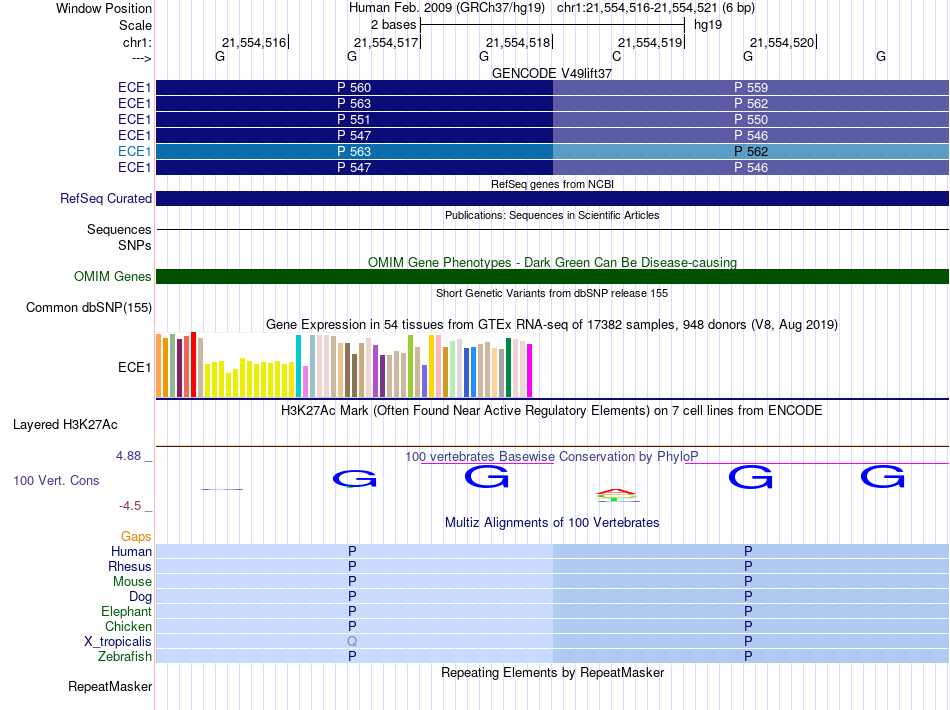Click the RefSeq genes from NCBI title
This screenshot has height=710, width=950.
pyautogui.click(x=552, y=184)
